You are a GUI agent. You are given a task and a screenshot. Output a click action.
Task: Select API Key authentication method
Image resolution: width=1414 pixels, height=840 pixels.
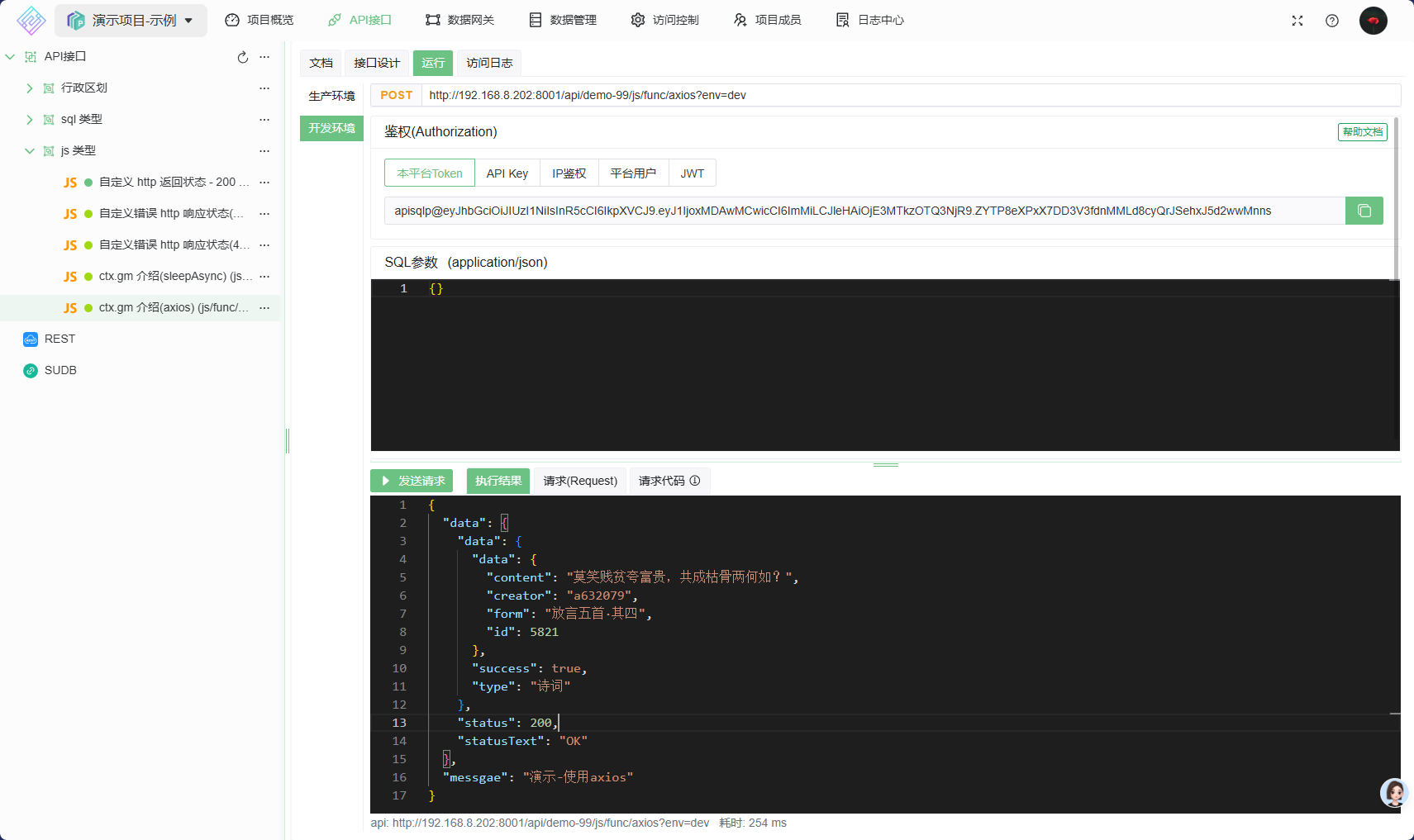pos(507,173)
